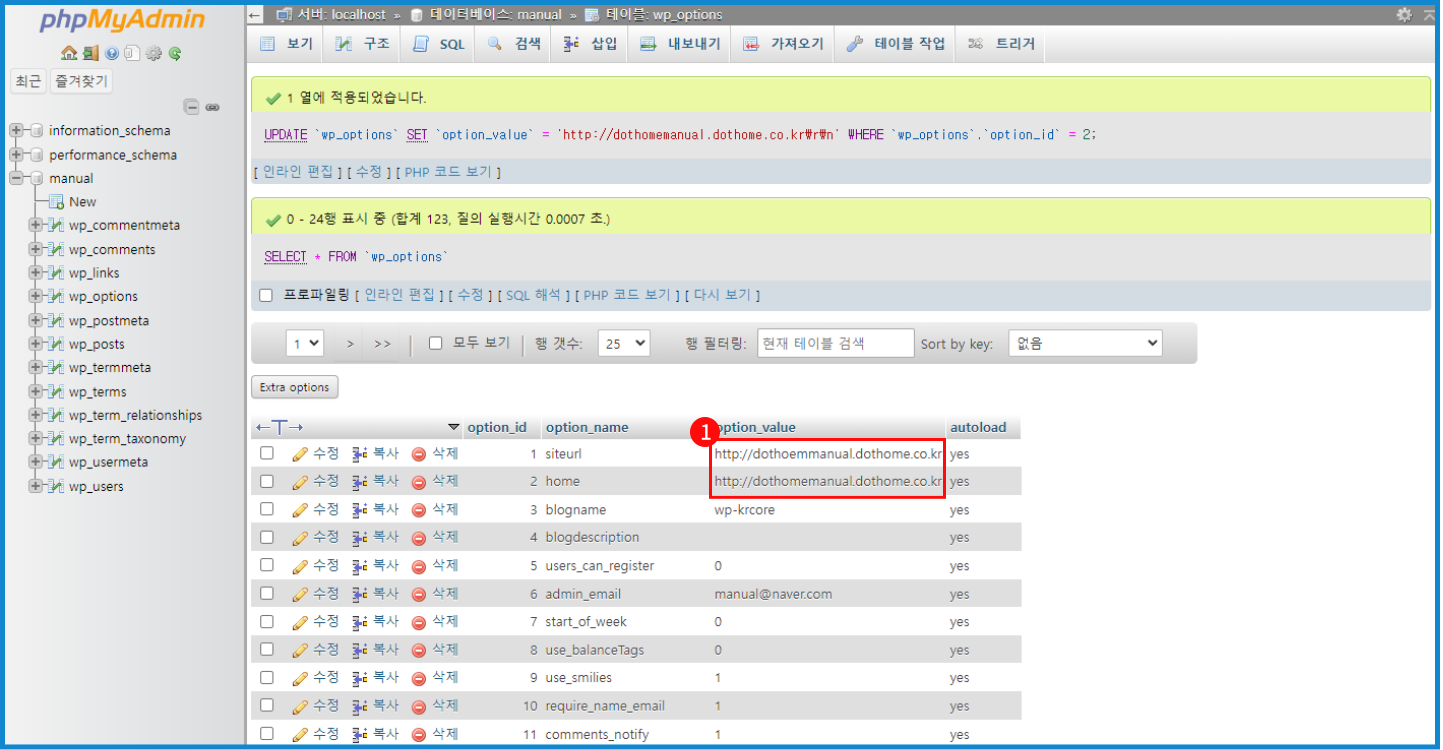This screenshot has height=750, width=1443.
Task: Check the checkbox for the siteurl row
Action: click(x=267, y=453)
